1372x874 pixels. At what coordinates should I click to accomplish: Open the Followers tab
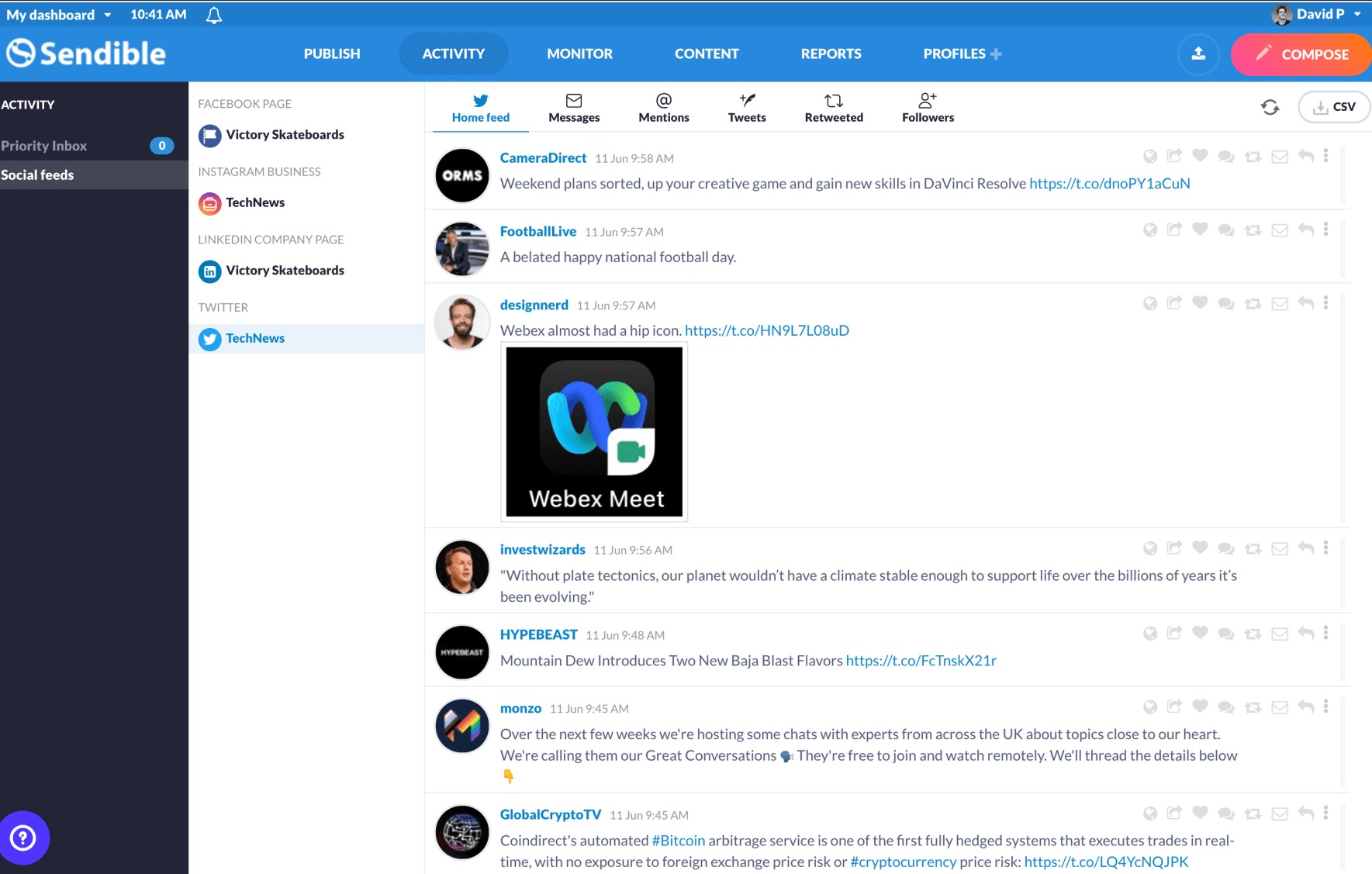pyautogui.click(x=928, y=108)
